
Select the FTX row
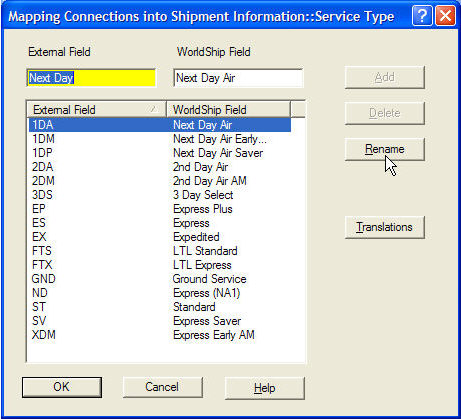pos(160,265)
